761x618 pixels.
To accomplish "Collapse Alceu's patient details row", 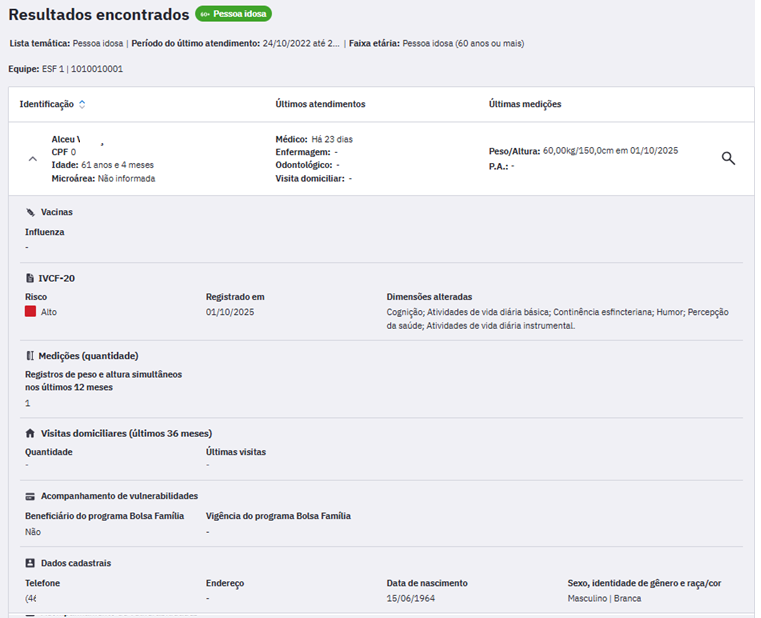I will (32, 158).
